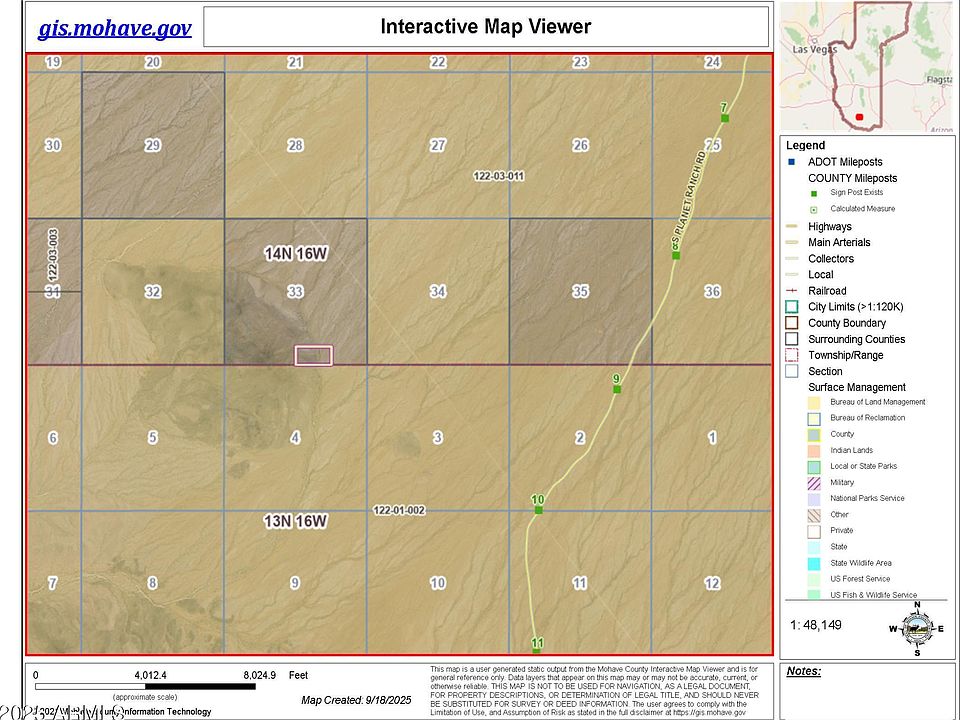960x720 pixels.
Task: Click the ADOT Mileposts blue square symbol
Action: click(792, 162)
